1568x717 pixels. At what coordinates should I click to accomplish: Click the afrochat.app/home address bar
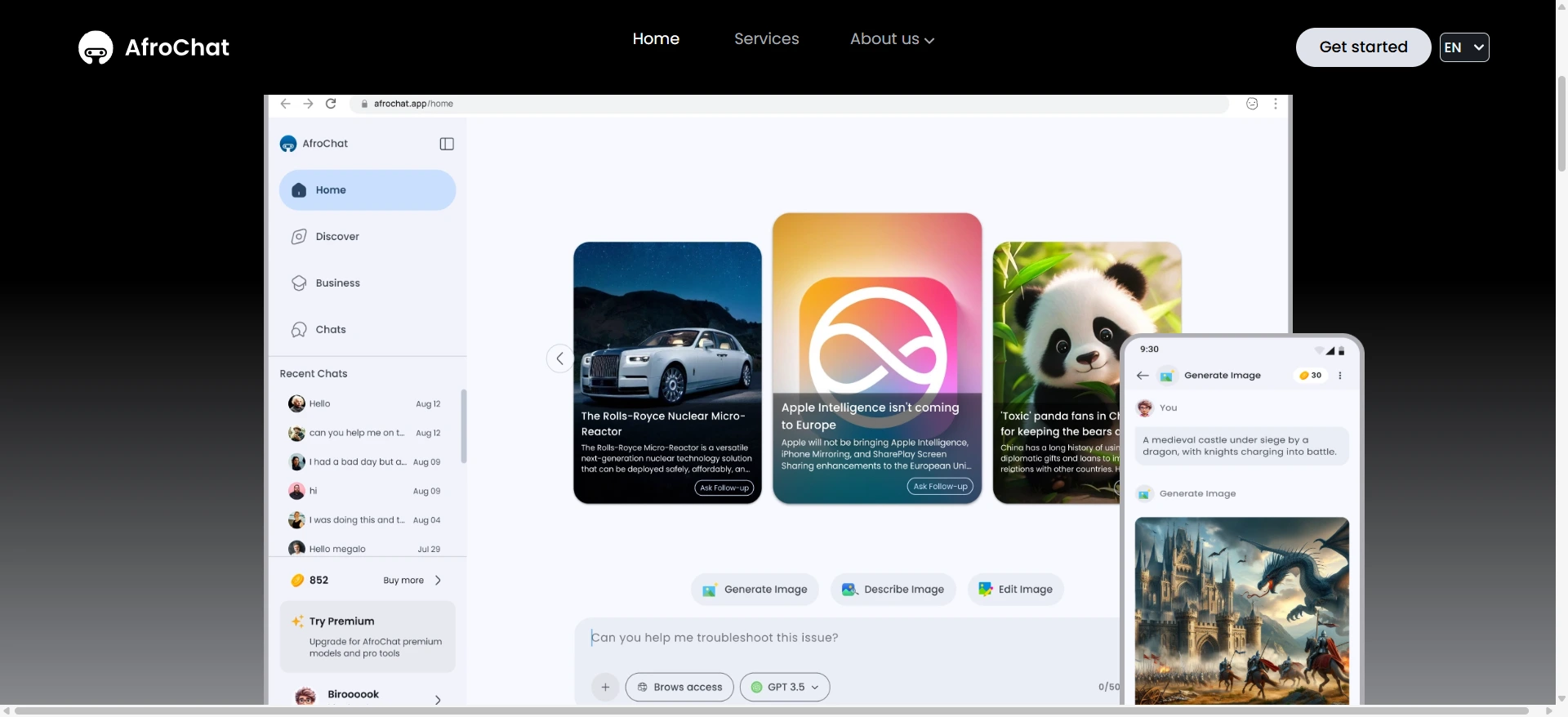tap(789, 104)
